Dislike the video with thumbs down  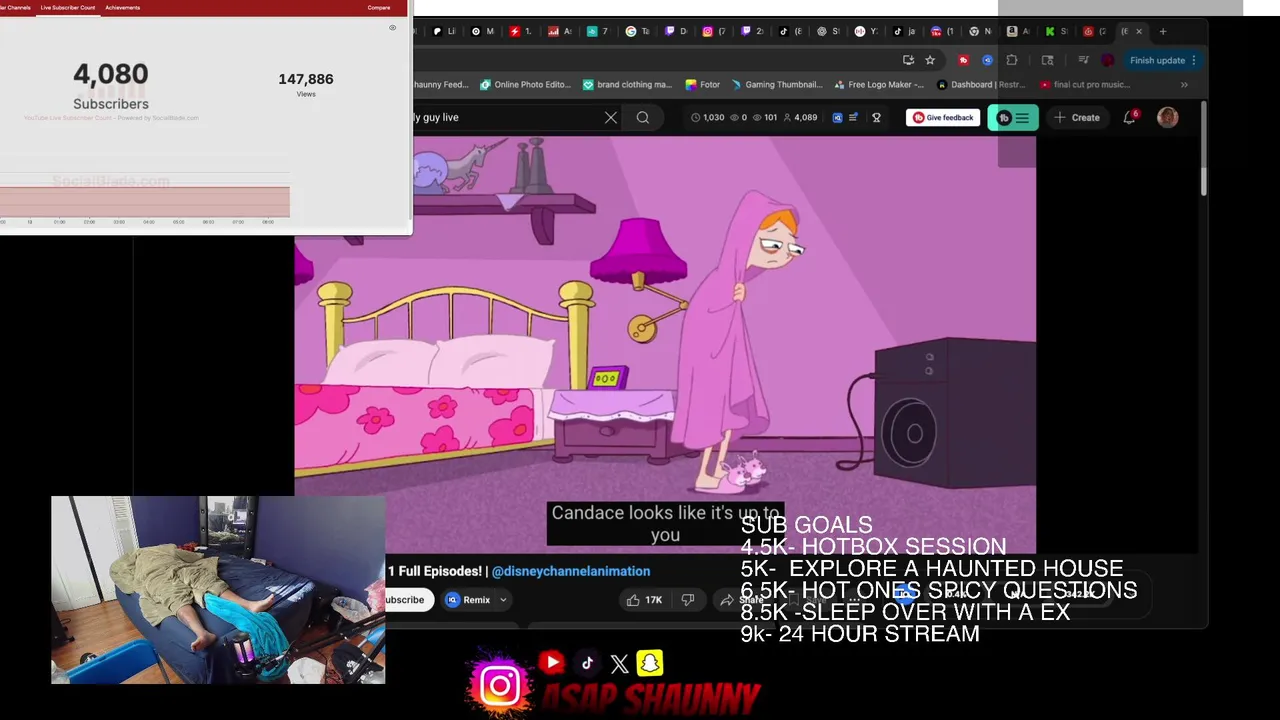(687, 600)
